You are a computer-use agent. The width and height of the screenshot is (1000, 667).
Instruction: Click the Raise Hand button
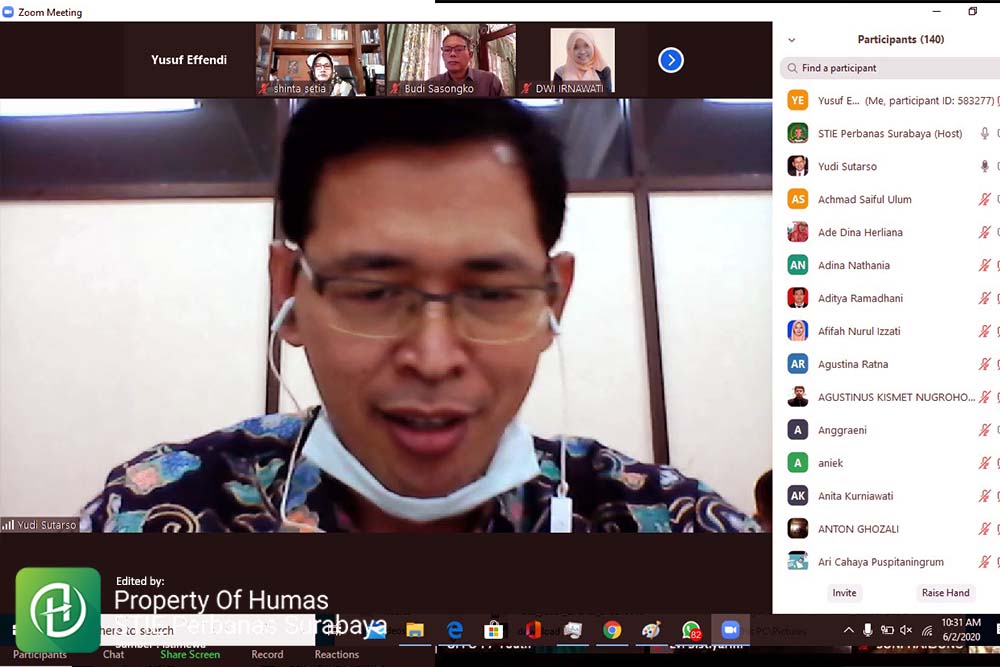(x=946, y=592)
